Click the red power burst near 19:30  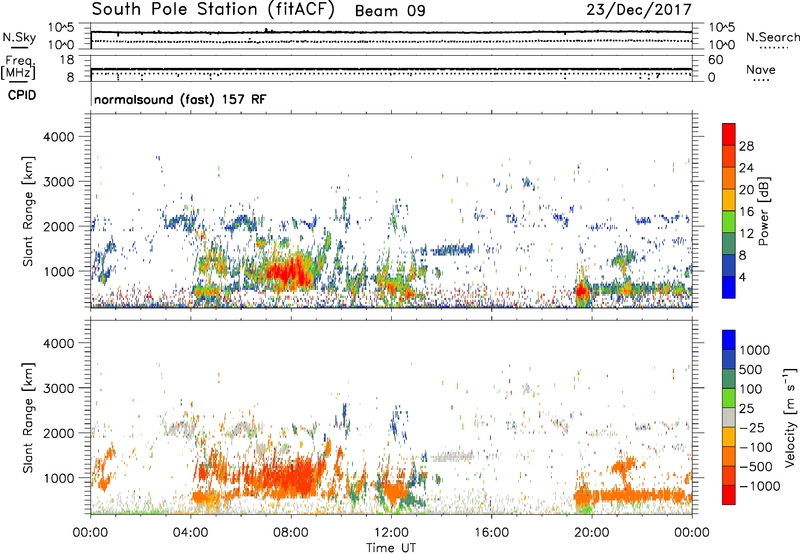pos(581,291)
